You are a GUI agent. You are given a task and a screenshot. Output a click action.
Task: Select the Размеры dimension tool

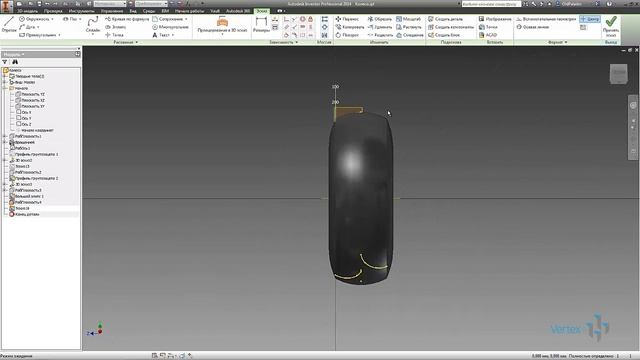coord(261,24)
